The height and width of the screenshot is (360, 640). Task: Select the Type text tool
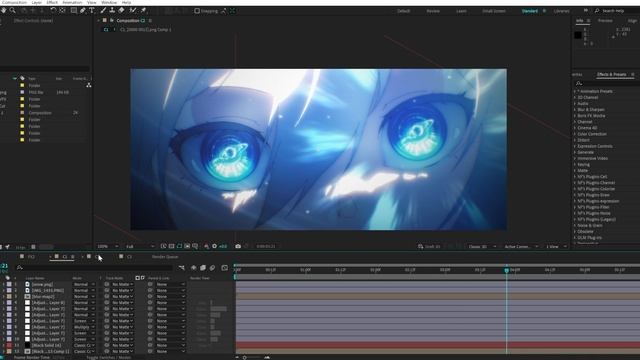[92, 10]
